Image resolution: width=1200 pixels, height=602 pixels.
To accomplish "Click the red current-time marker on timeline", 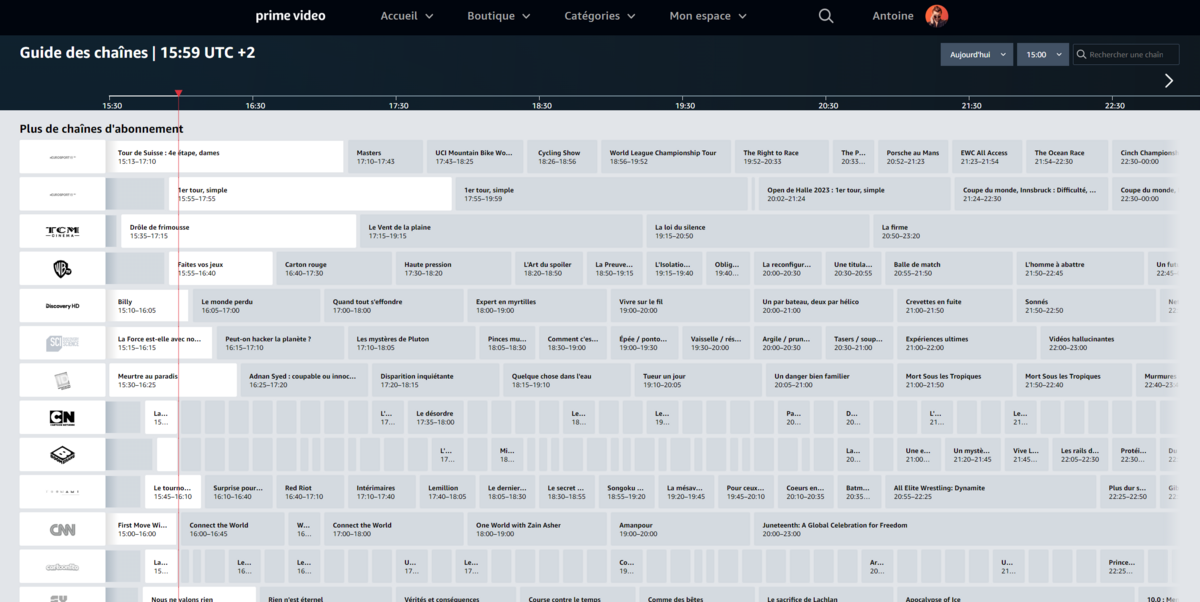I will click(x=178, y=93).
